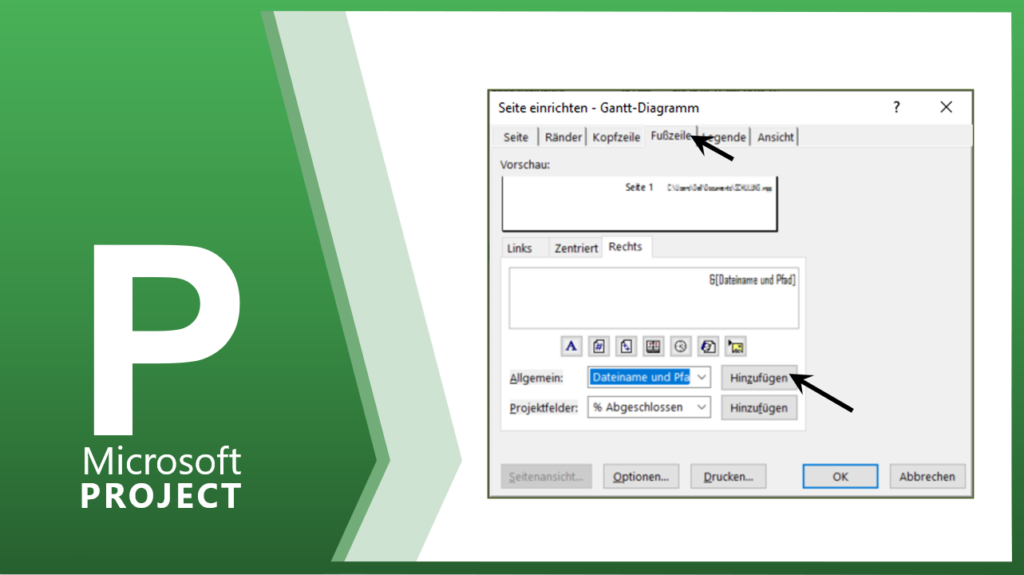The height and width of the screenshot is (575, 1024).
Task: Click the Seitenansicht... button
Action: click(547, 476)
